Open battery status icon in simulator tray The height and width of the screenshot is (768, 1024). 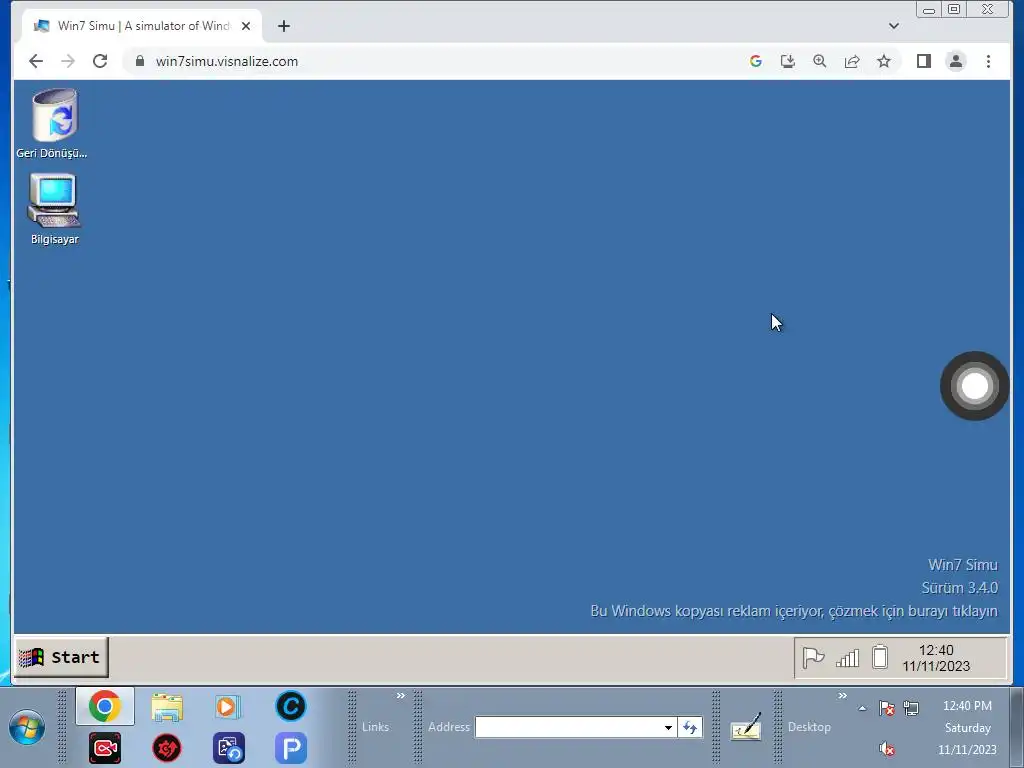(880, 657)
